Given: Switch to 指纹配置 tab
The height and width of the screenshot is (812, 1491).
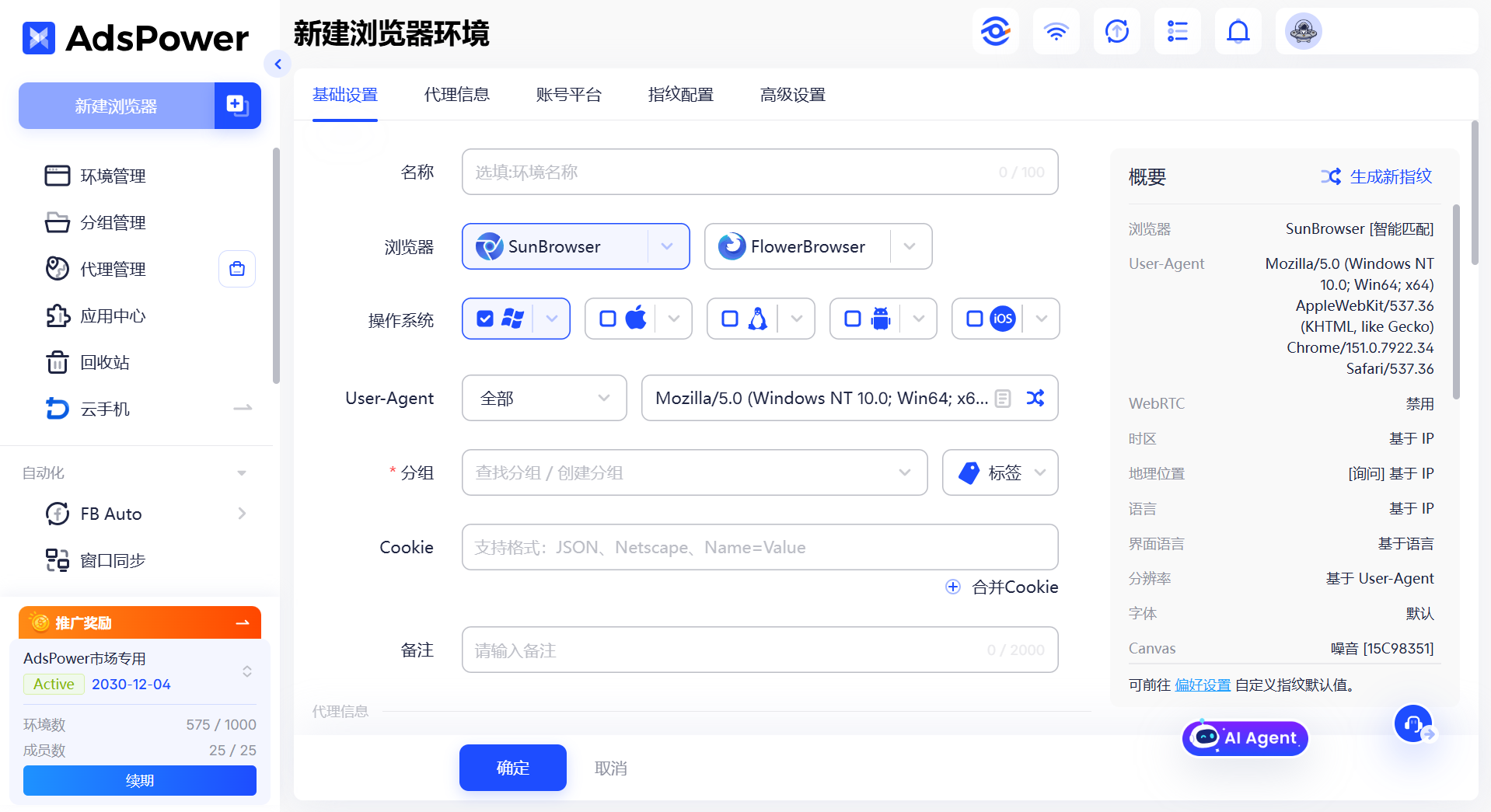Looking at the screenshot, I should coord(681,95).
